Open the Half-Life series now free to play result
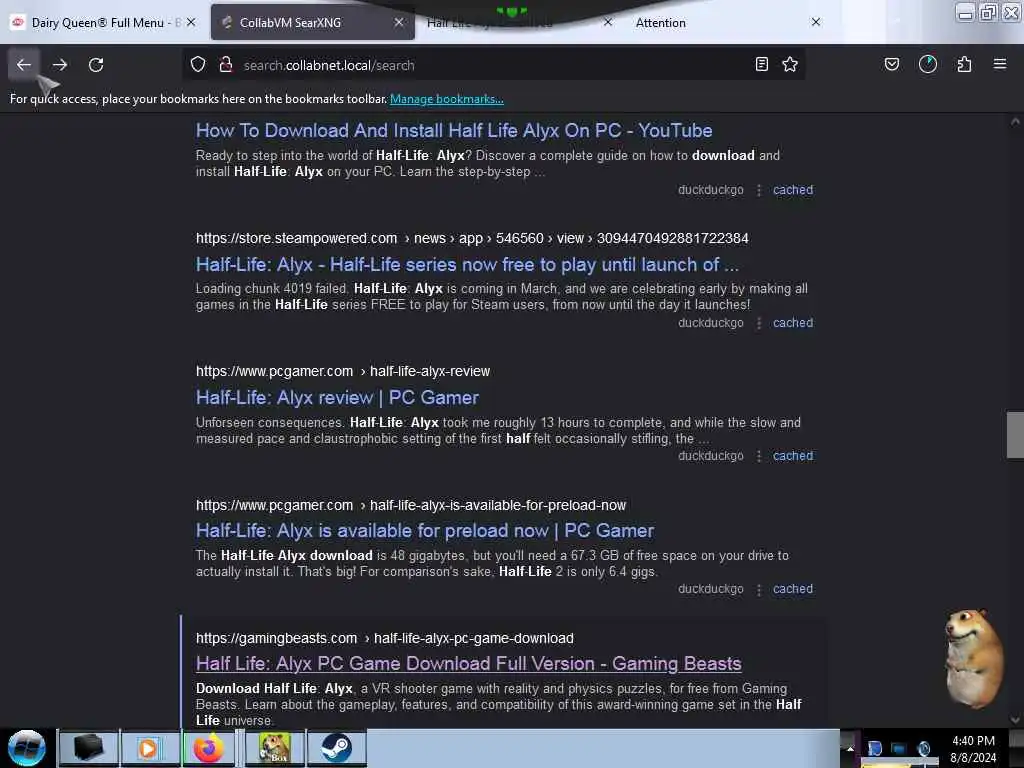The image size is (1024, 768). 468,264
